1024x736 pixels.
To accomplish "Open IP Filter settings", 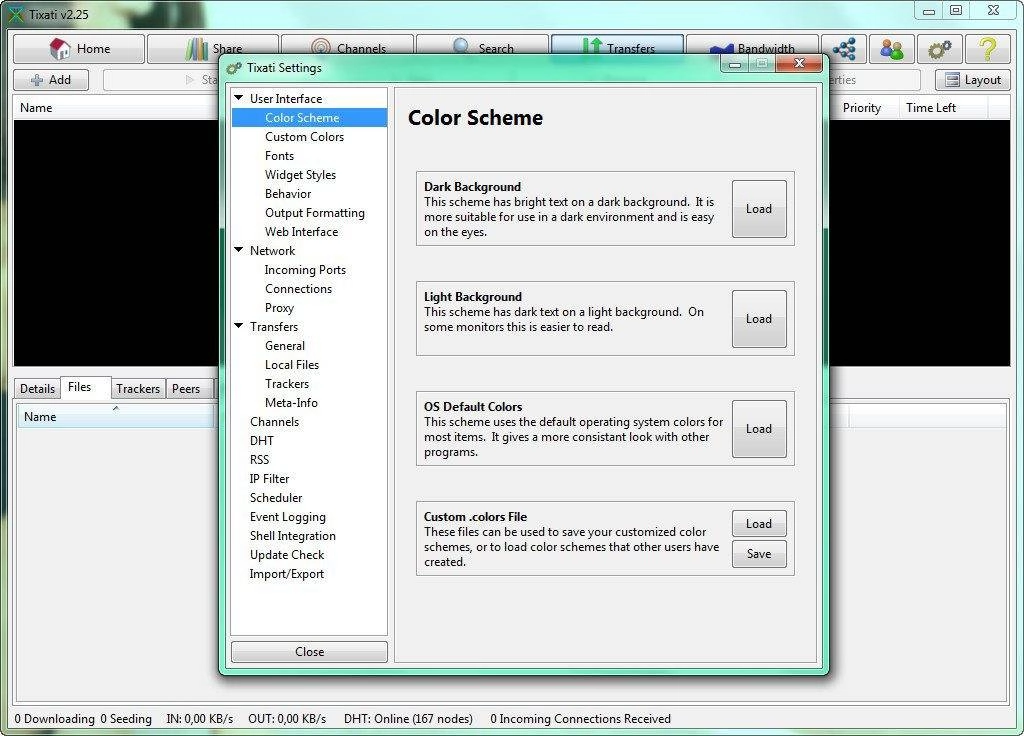I will 269,479.
